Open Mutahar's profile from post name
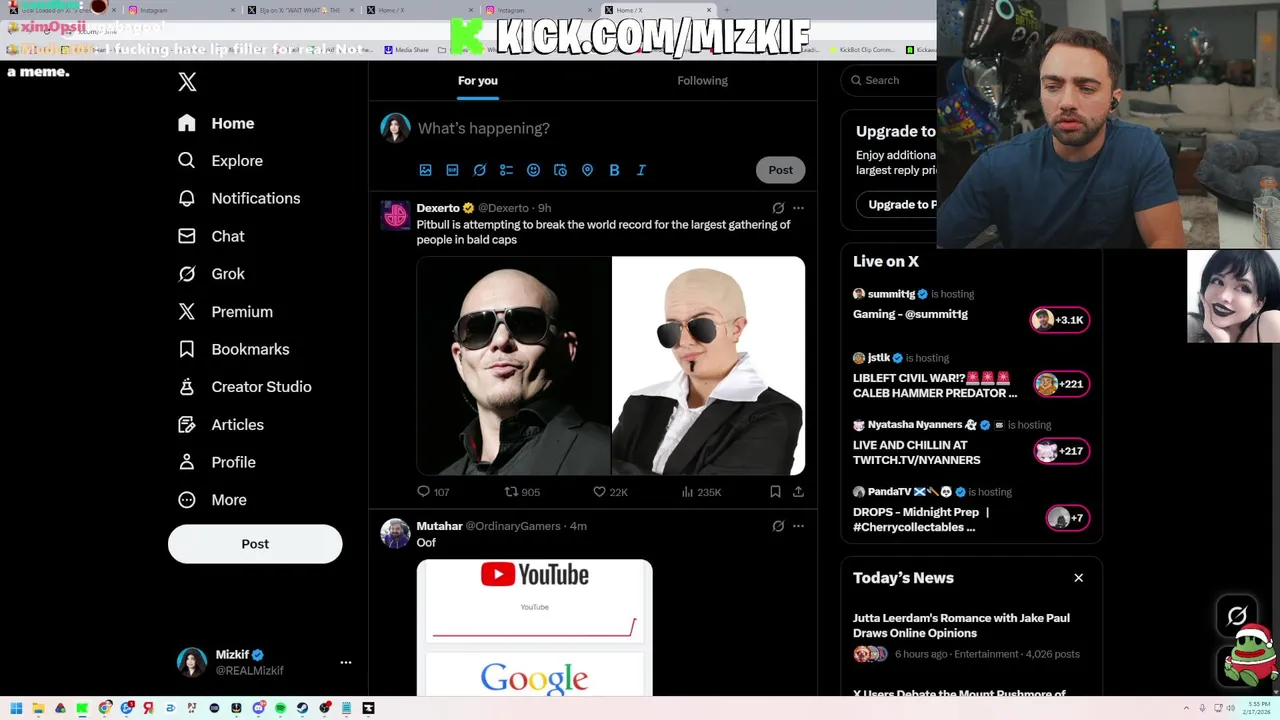Viewport: 1280px width, 720px height. click(439, 526)
